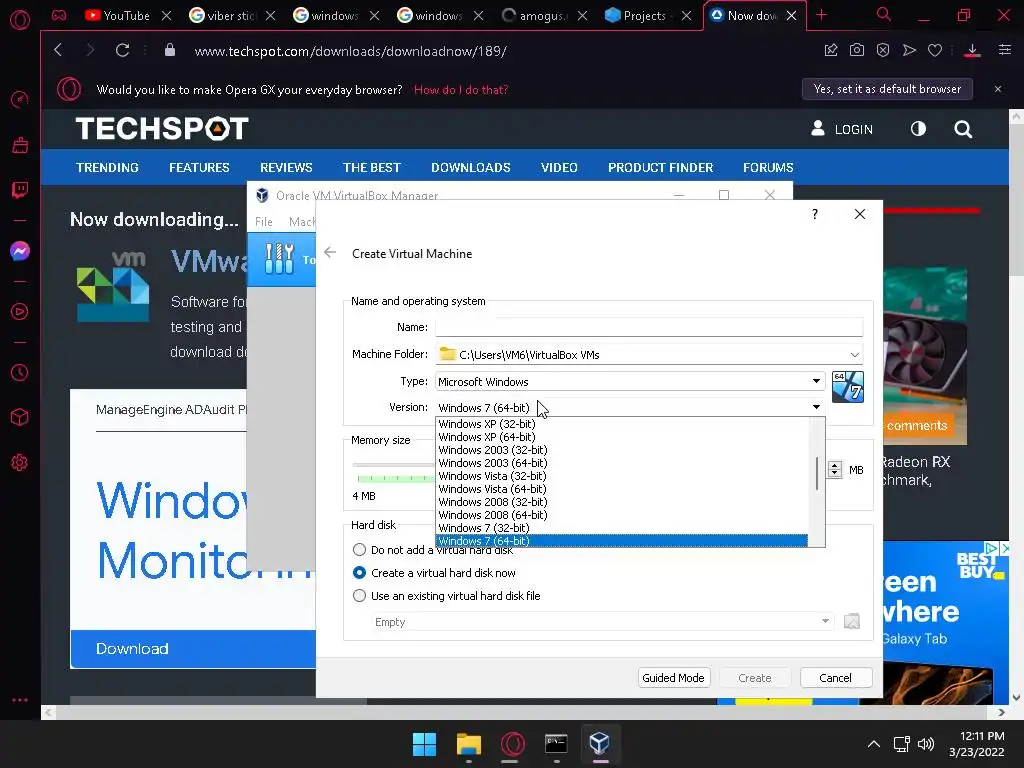Open TechSpot DOWNLOADS menu
Image resolution: width=1024 pixels, height=768 pixels.
[470, 167]
